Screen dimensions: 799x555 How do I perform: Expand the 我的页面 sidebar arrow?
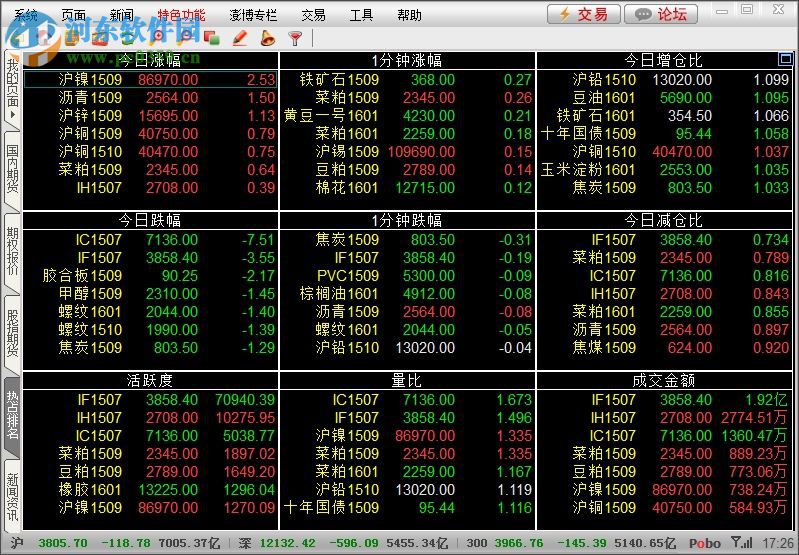coord(12,115)
